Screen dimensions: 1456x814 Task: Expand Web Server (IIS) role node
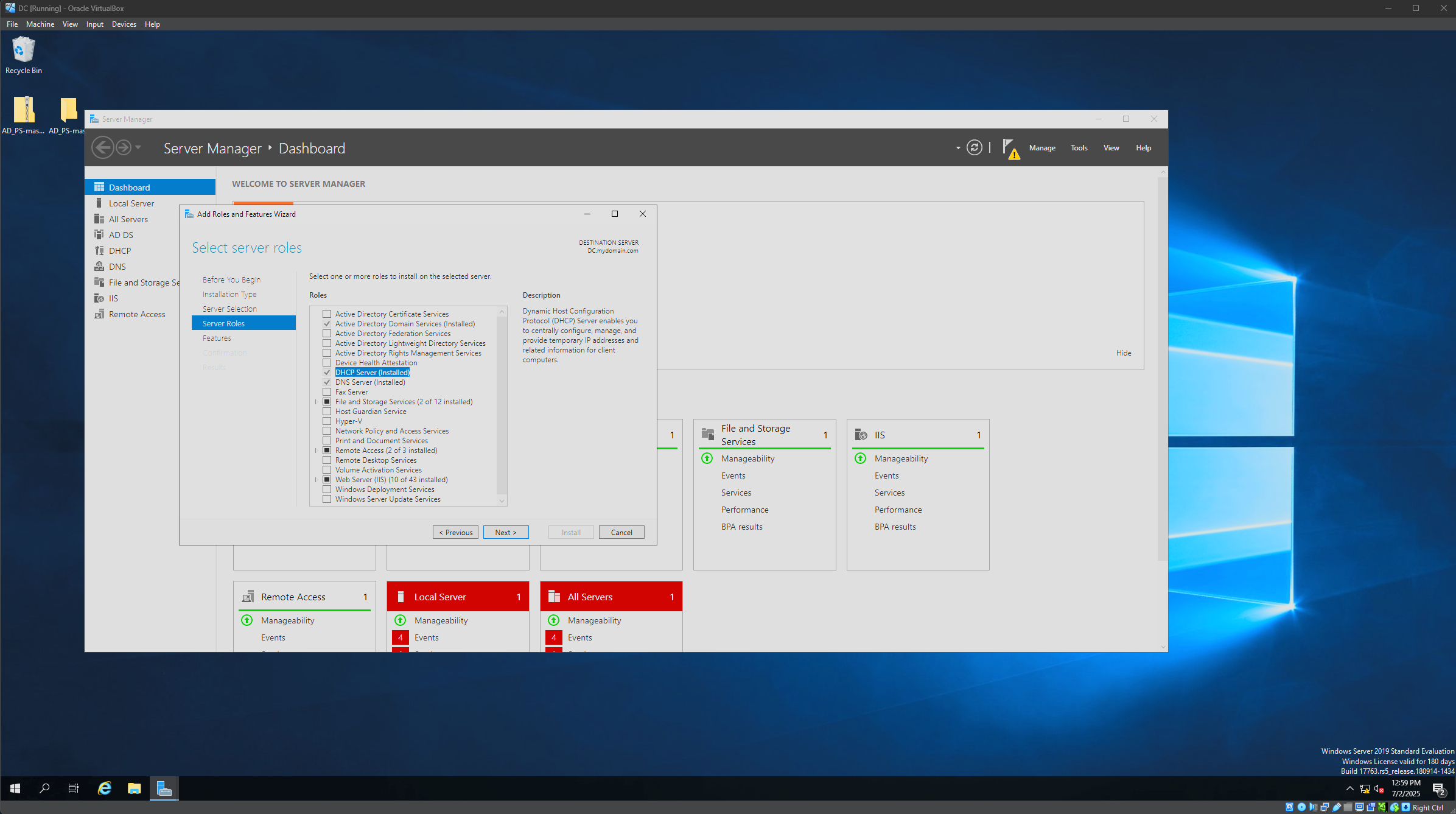(316, 480)
